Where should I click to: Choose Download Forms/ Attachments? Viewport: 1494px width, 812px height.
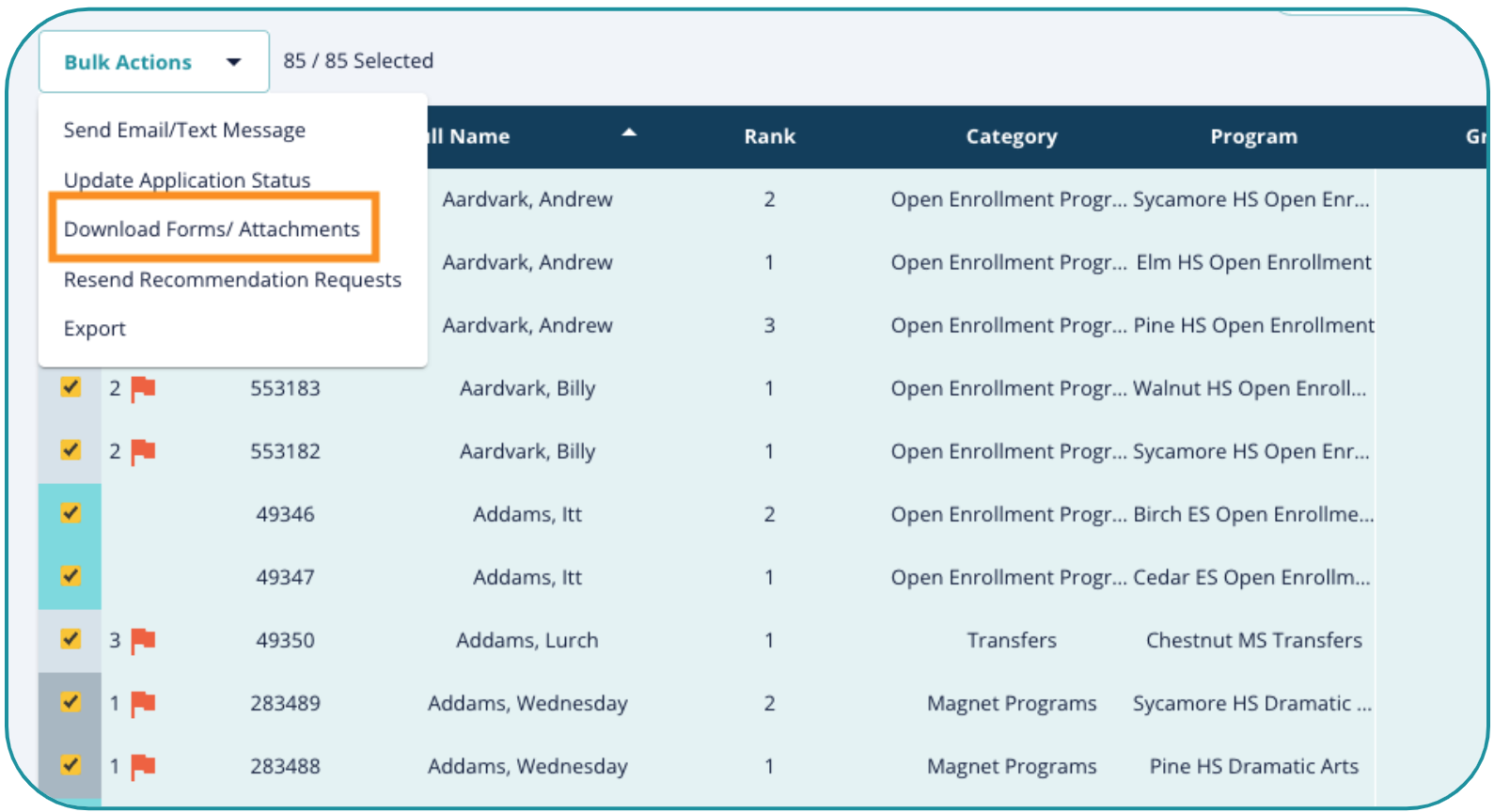[212, 229]
